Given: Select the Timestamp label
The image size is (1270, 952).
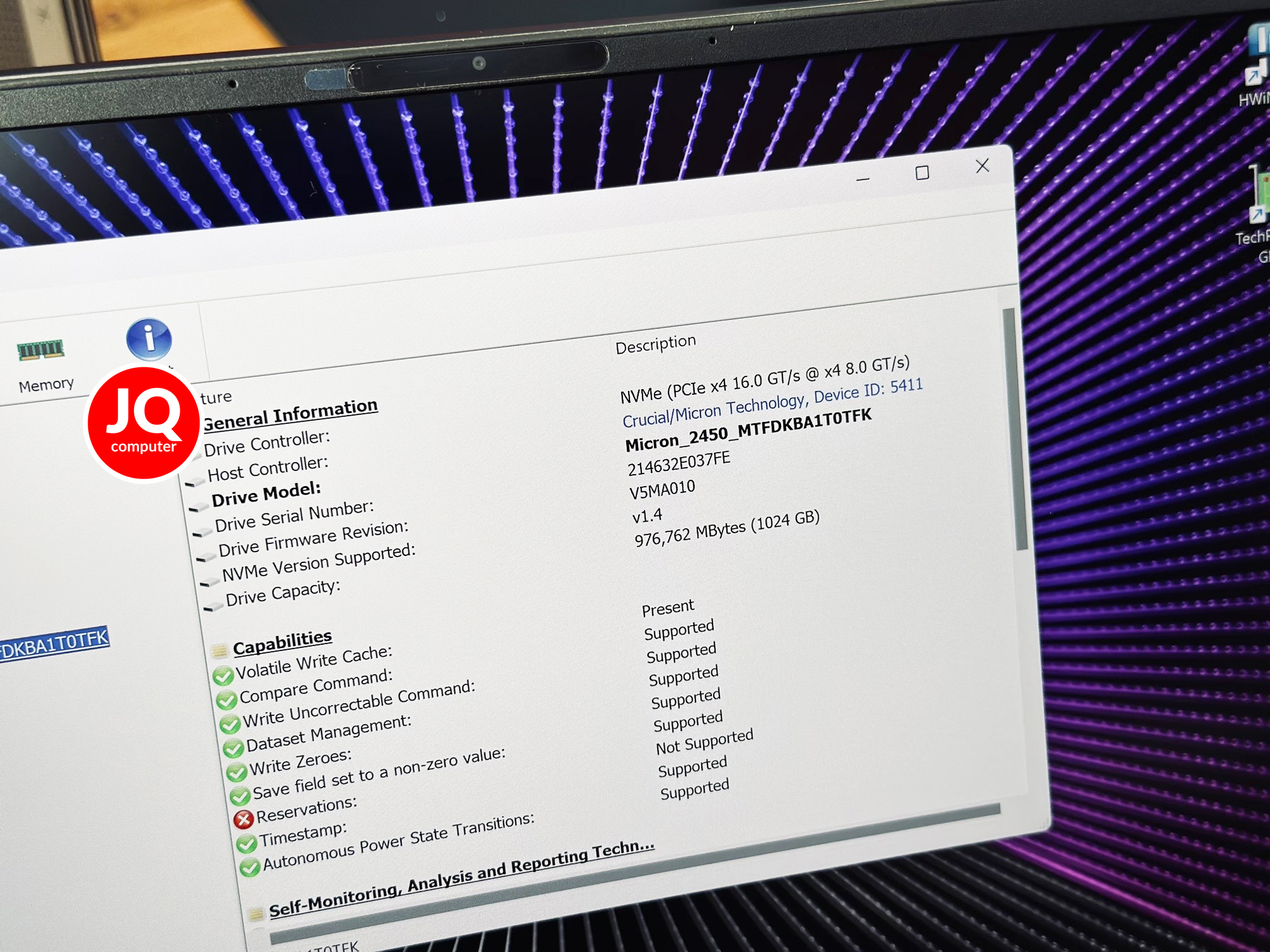Looking at the screenshot, I should pos(304,835).
